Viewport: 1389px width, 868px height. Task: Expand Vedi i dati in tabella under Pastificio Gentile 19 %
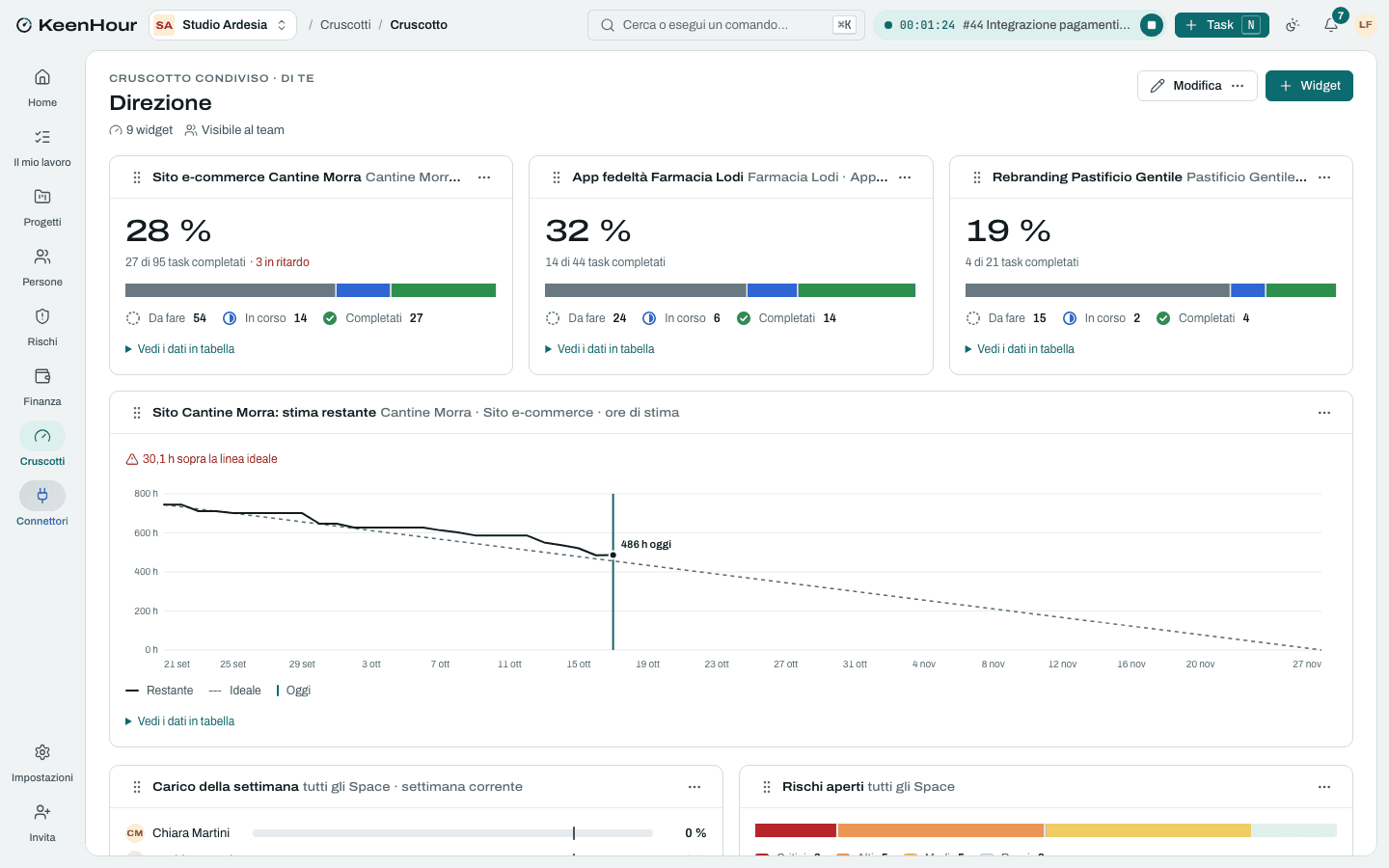tap(1020, 349)
